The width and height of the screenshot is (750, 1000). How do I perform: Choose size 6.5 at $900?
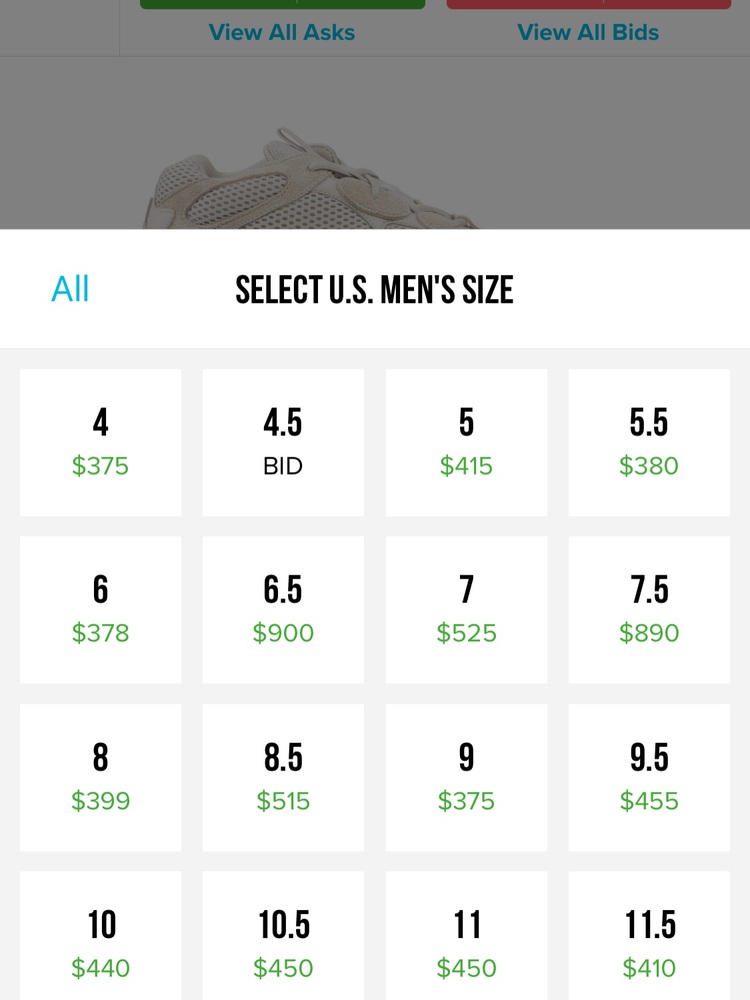point(283,610)
